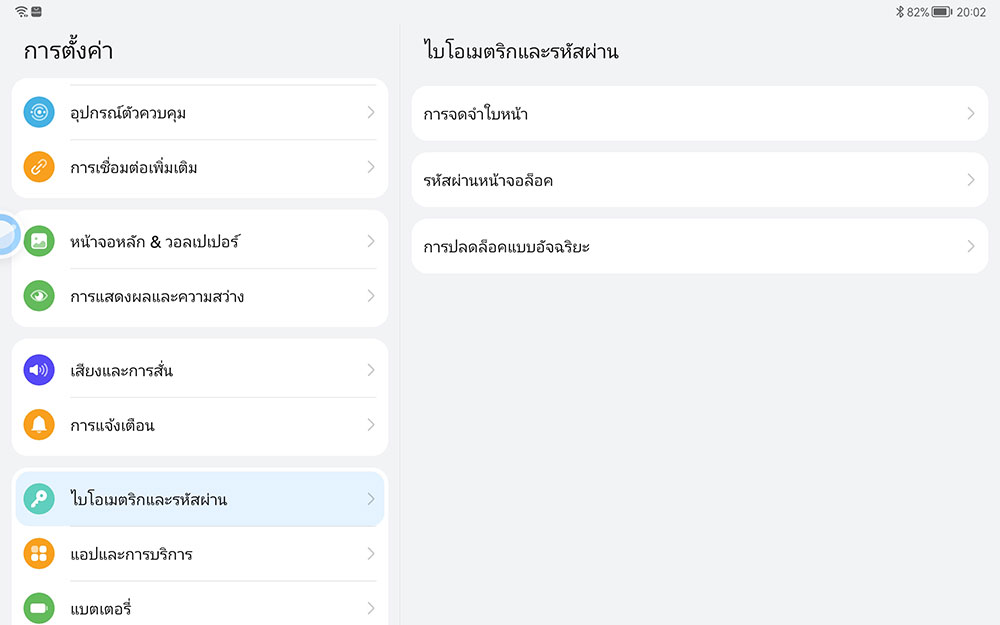Tap the teal key icon for ไบโอเมตริก
The height and width of the screenshot is (625, 1000).
click(39, 499)
